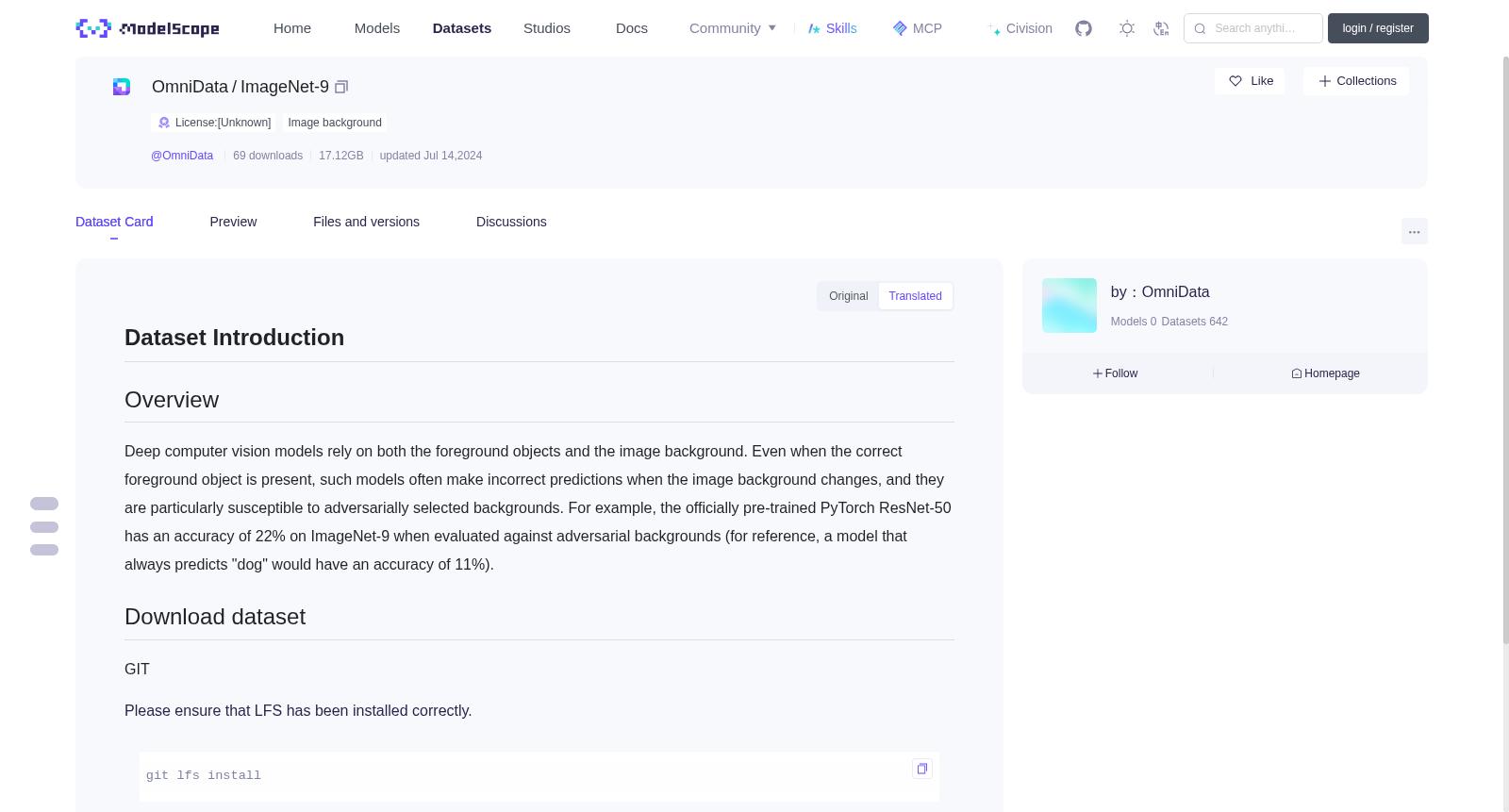Screen dimensions: 1509x812
Task: Open the Files and versions tab
Action: pyautogui.click(x=366, y=222)
